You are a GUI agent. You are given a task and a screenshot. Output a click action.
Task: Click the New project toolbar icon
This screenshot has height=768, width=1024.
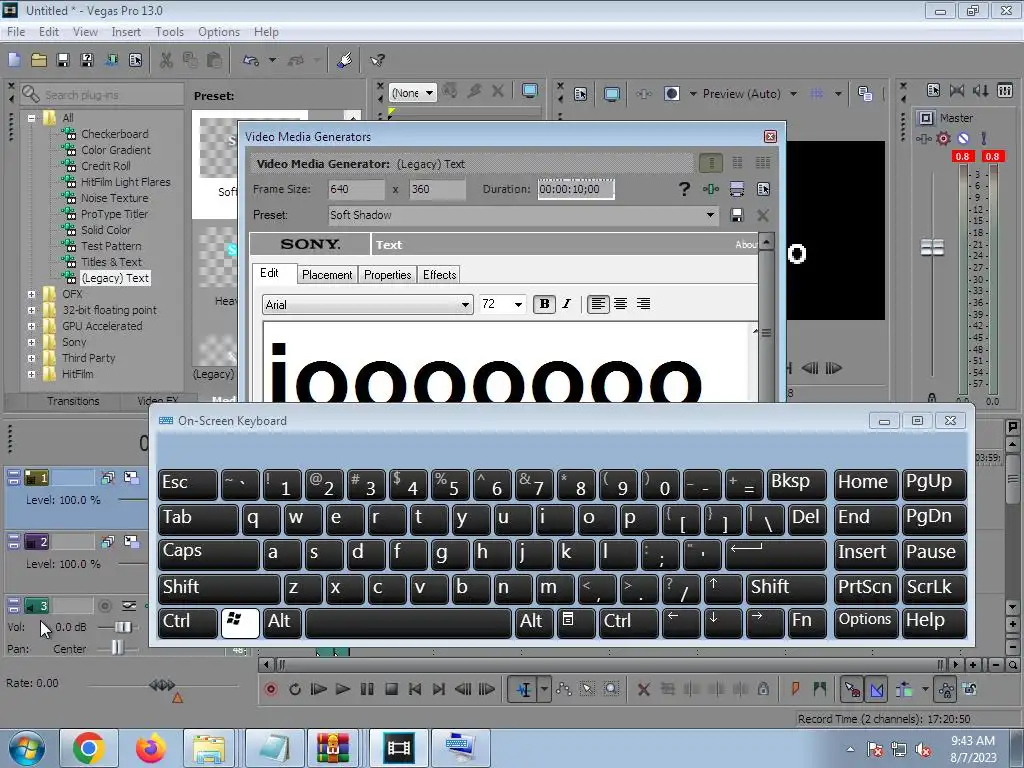click(x=14, y=60)
